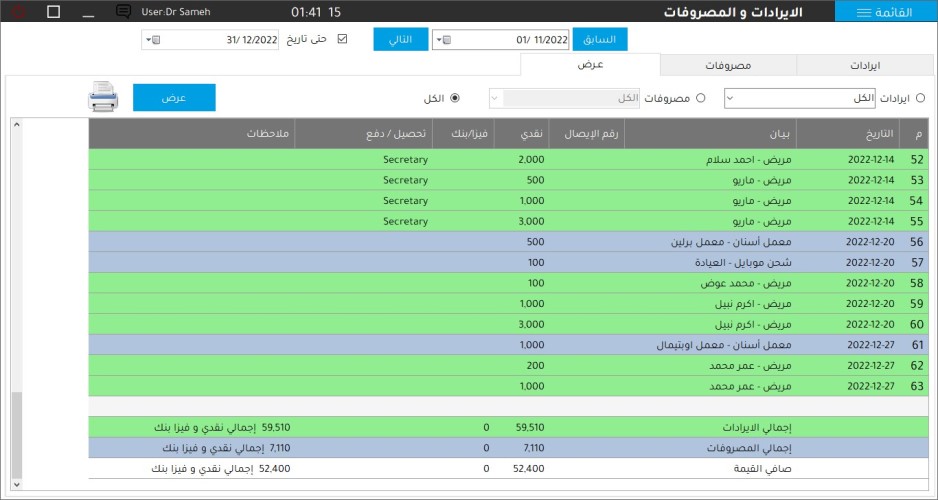Click the square maximize icon in title bar

54,12
